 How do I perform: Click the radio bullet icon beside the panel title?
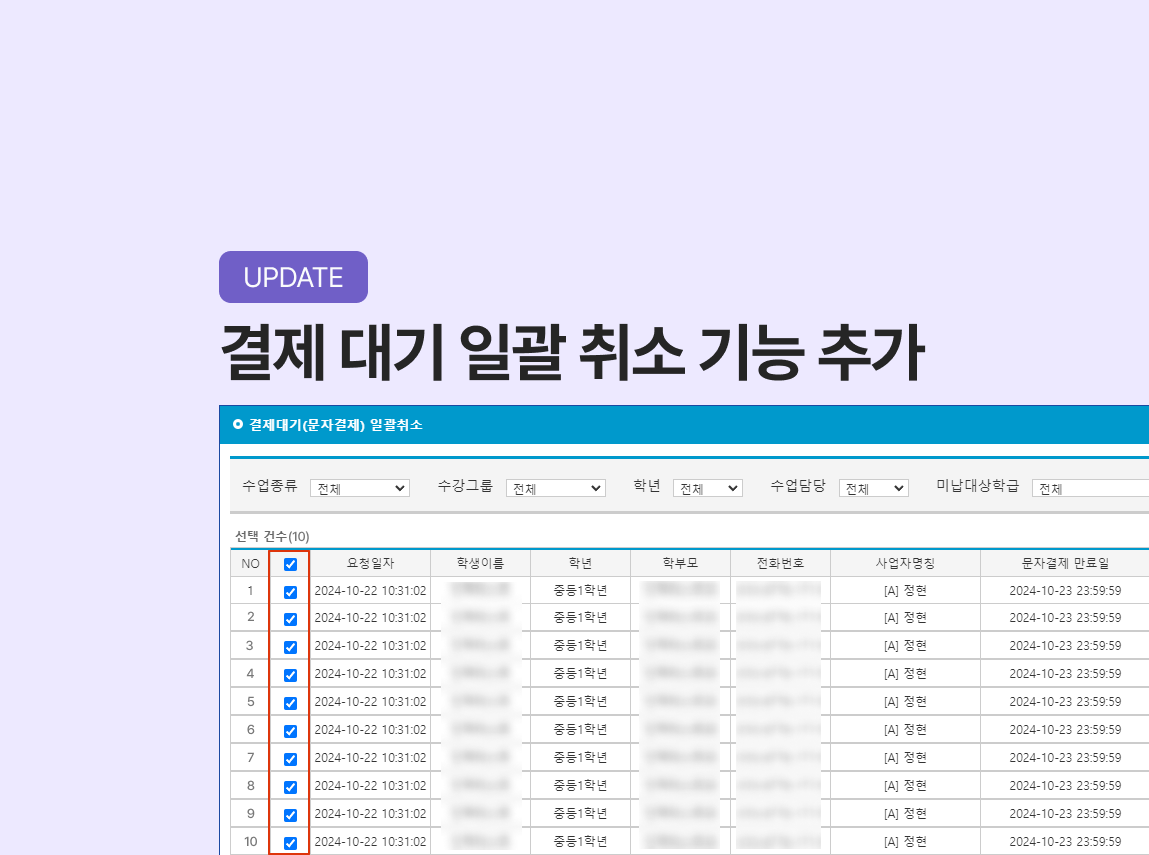click(x=237, y=424)
